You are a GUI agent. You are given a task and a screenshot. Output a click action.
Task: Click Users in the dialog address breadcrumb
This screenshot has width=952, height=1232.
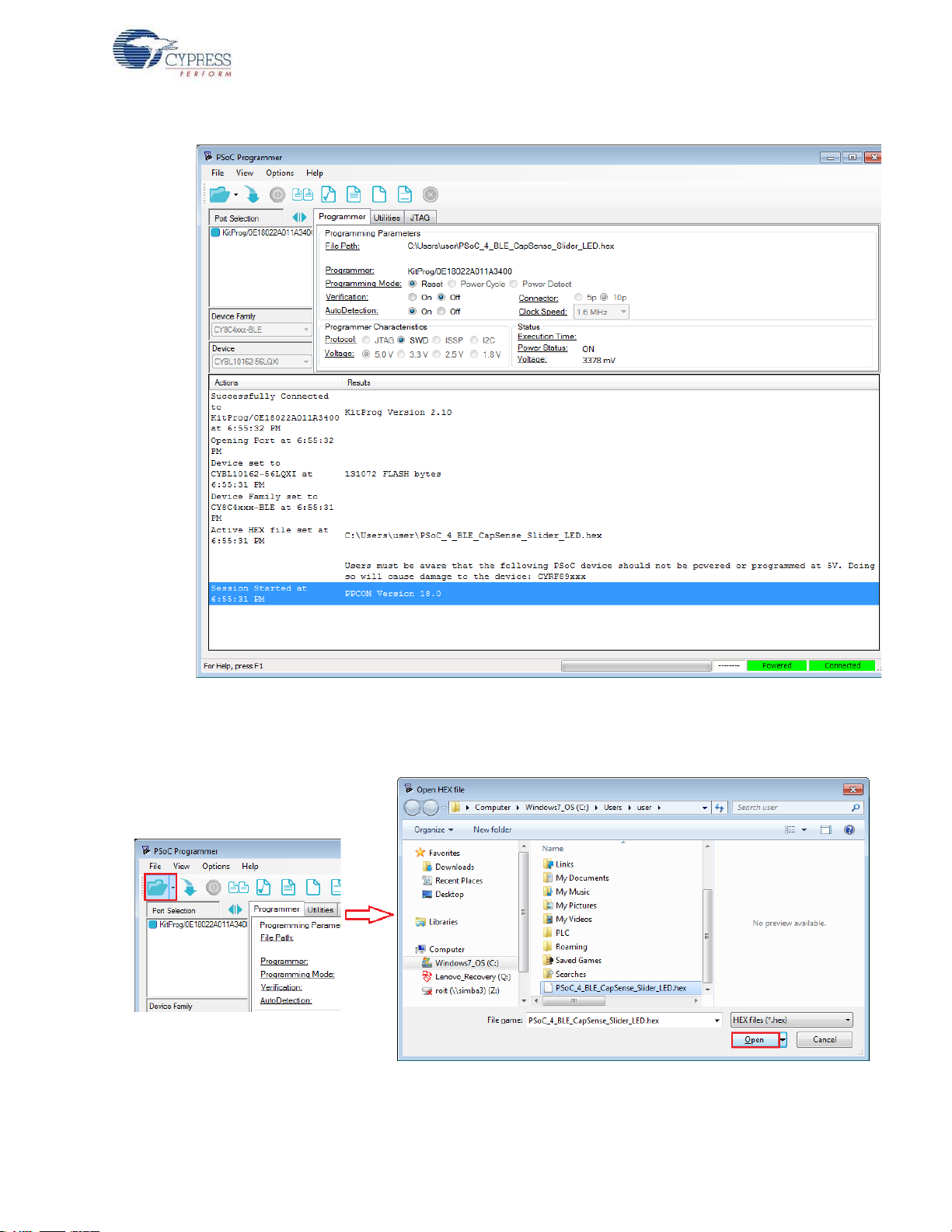tap(613, 808)
